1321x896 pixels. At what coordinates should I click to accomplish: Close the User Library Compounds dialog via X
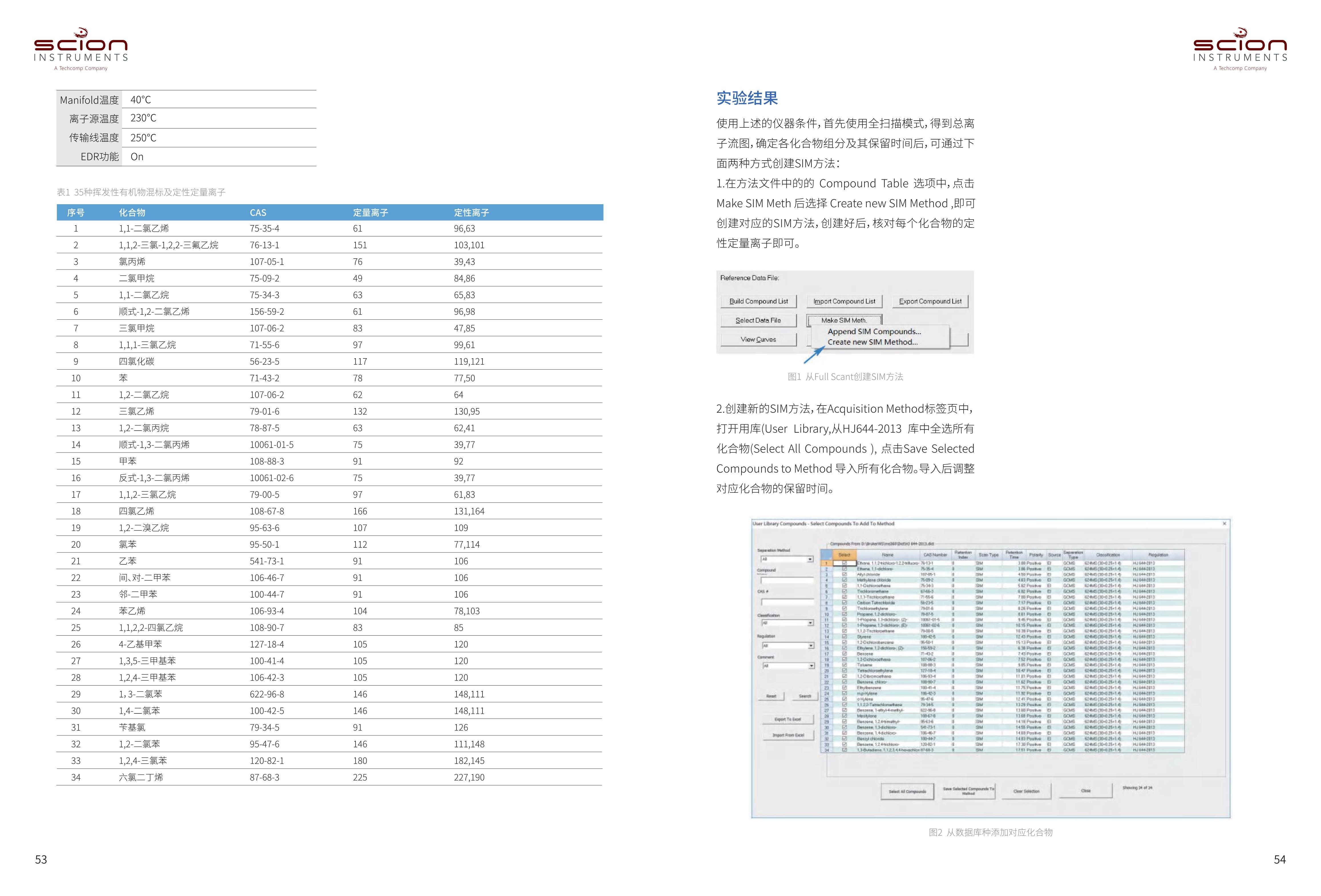1224,523
